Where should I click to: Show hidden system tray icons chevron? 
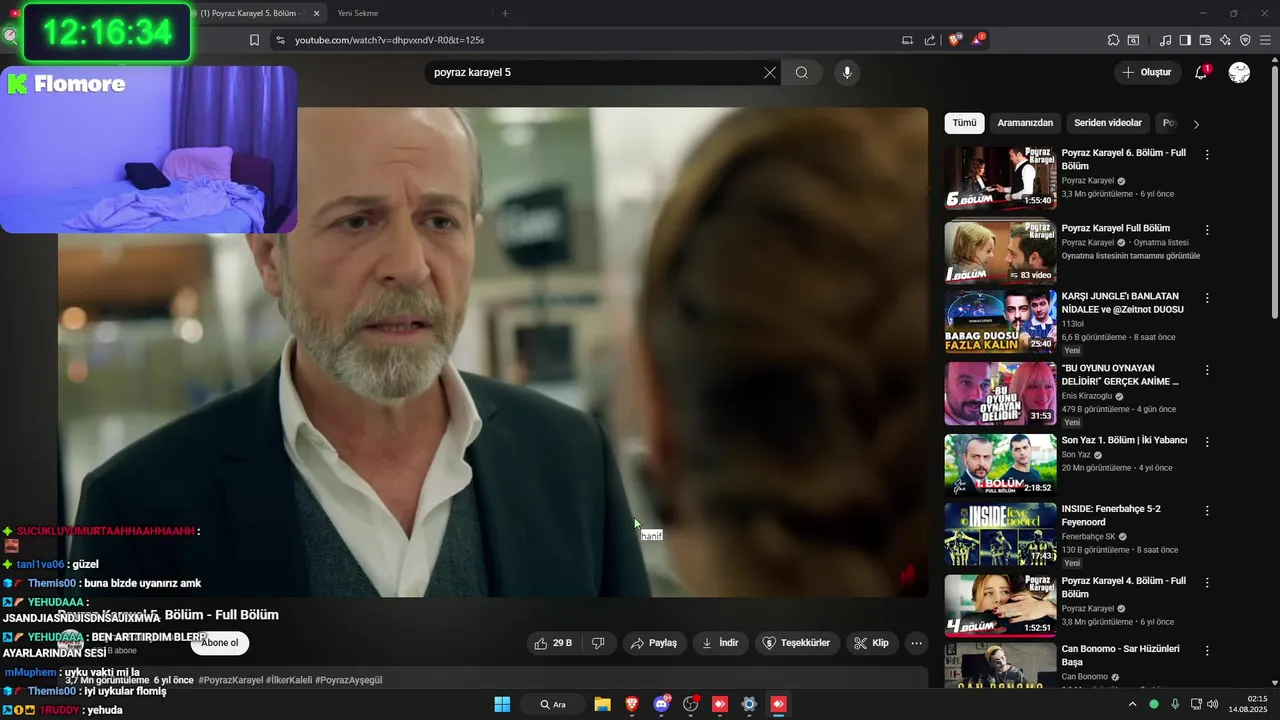[1132, 704]
